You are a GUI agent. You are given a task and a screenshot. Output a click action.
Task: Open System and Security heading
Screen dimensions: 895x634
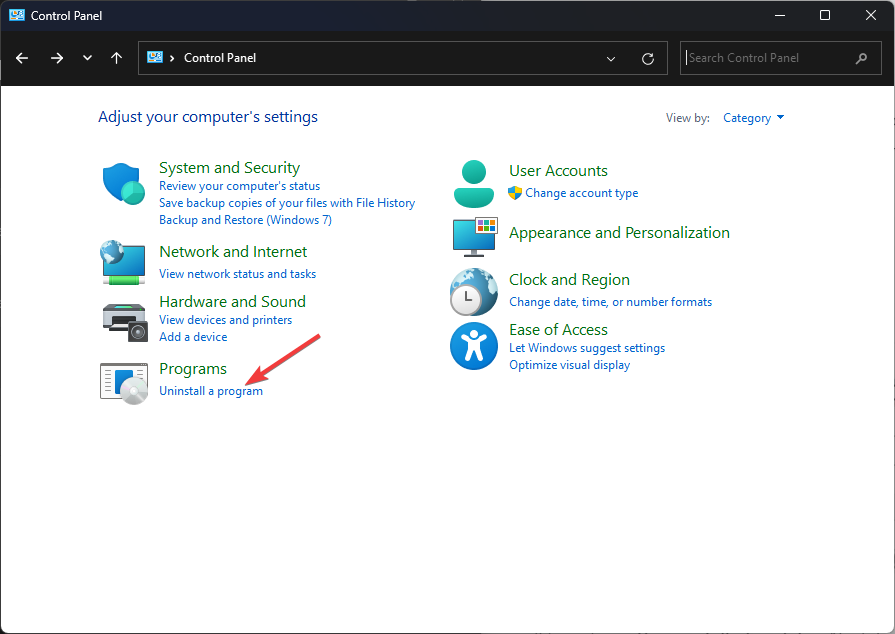coord(229,168)
